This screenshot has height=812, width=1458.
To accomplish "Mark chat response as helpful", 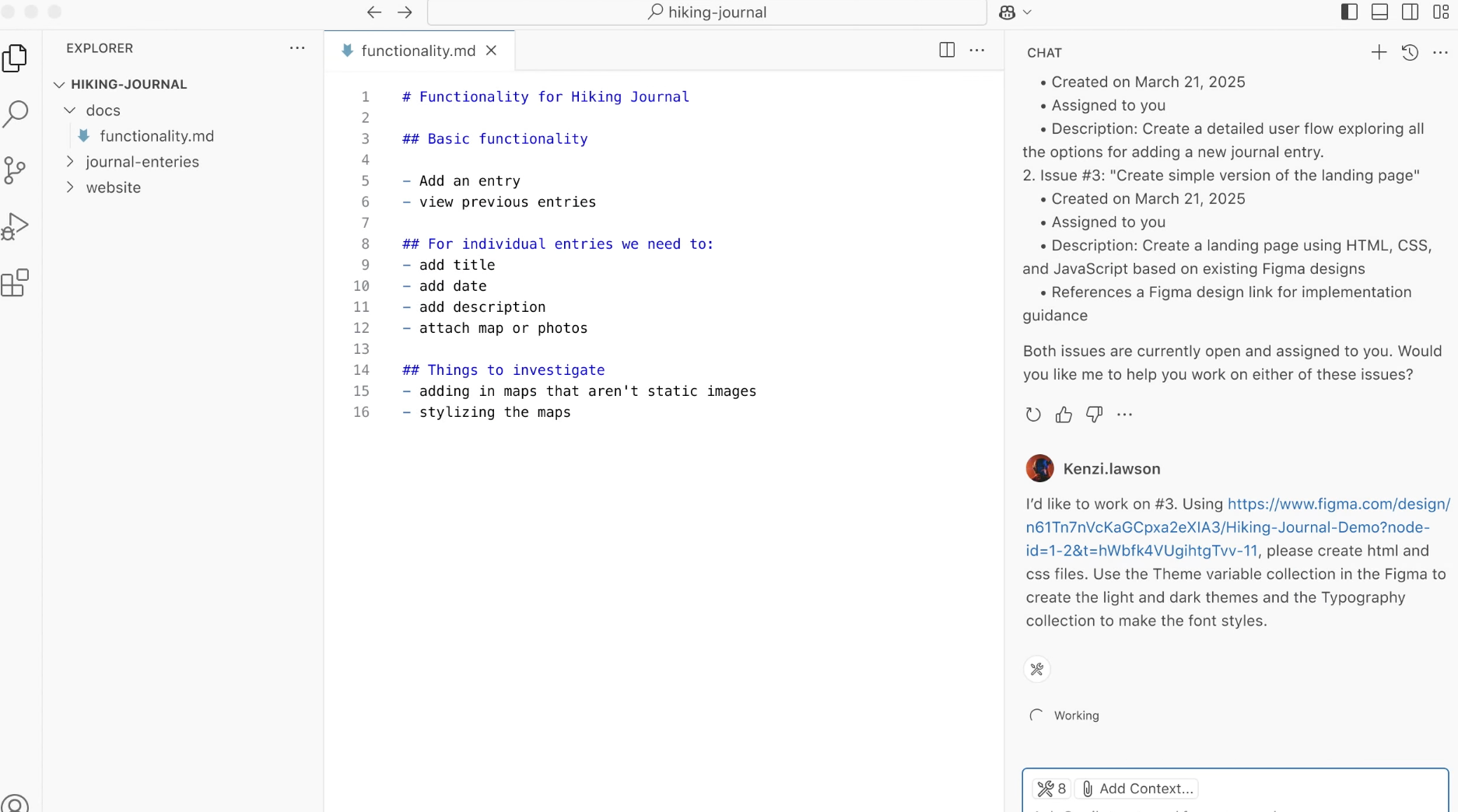I will (1064, 415).
